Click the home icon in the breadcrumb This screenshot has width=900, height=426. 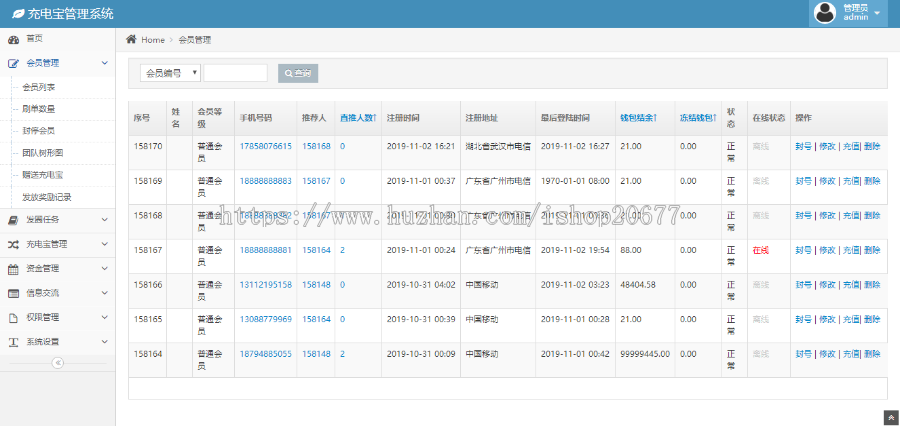pyautogui.click(x=131, y=39)
